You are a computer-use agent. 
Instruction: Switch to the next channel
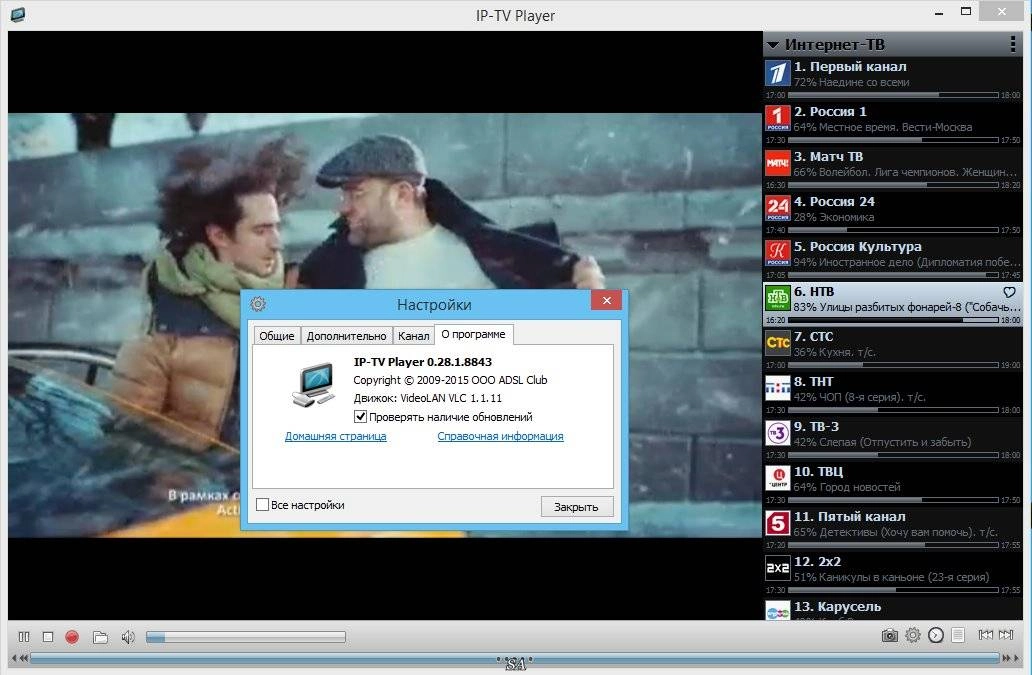pyautogui.click(x=1006, y=635)
